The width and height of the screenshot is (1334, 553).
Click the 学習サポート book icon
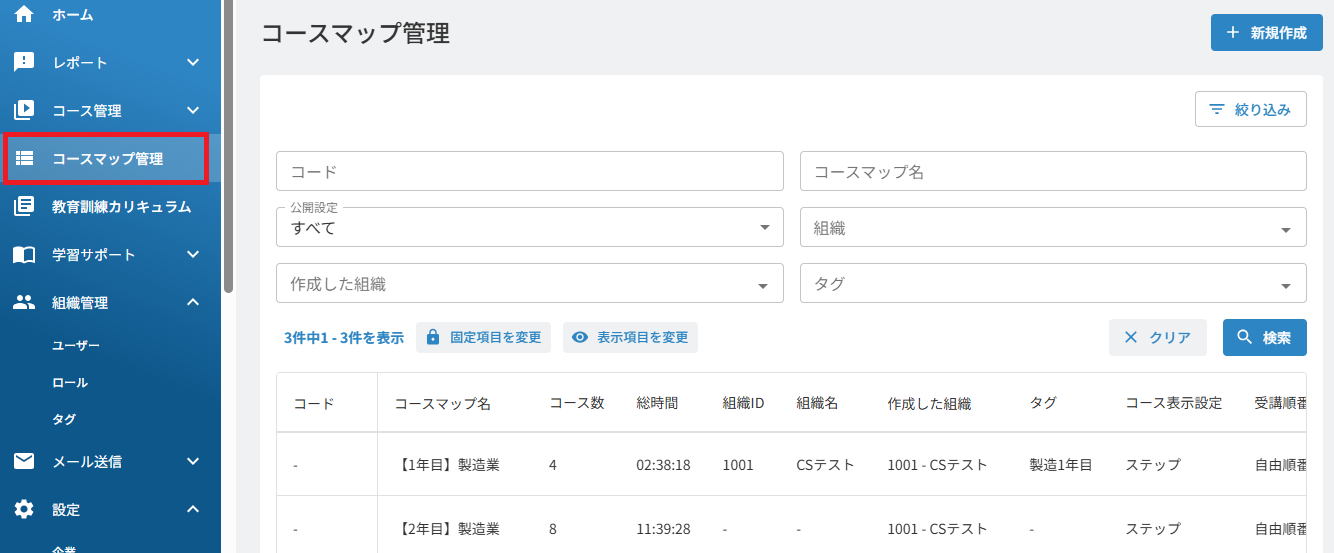(x=24, y=254)
